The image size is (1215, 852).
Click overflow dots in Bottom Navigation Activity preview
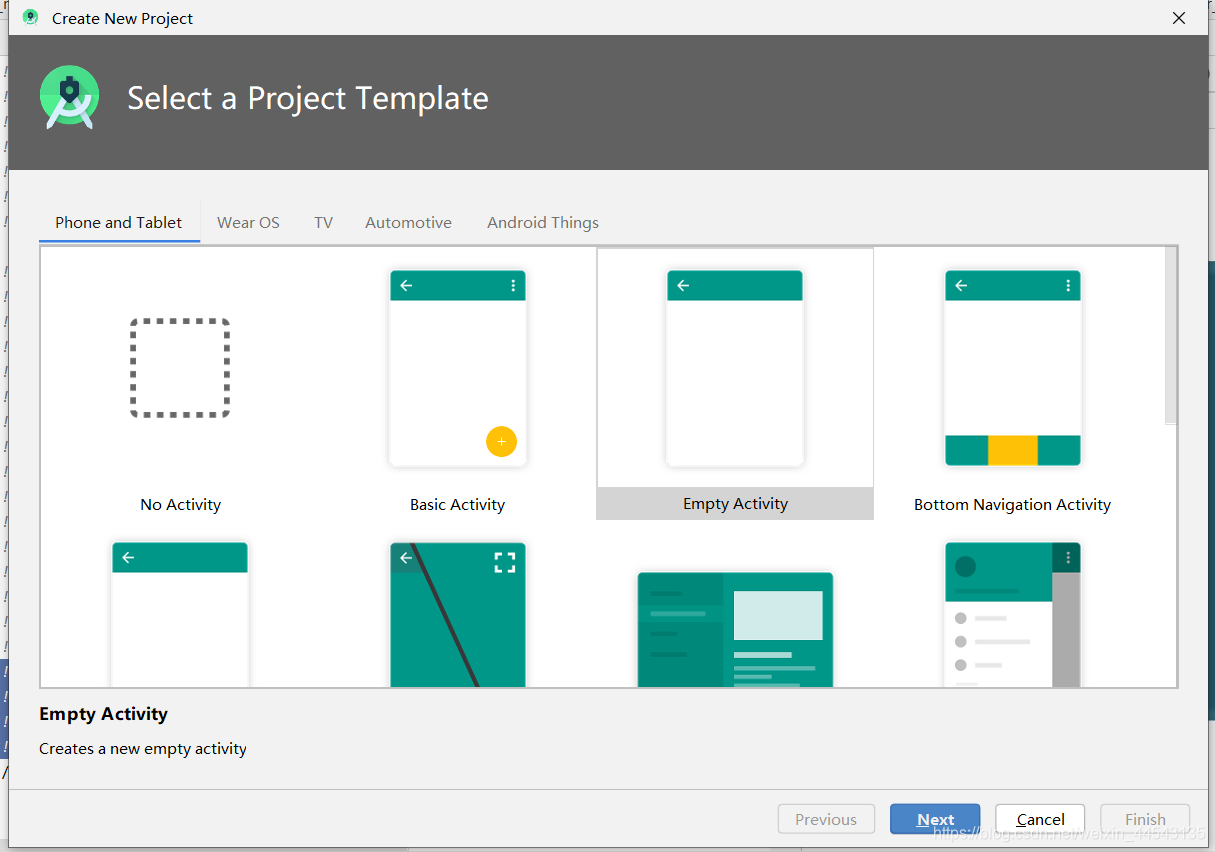pyautogui.click(x=1068, y=286)
